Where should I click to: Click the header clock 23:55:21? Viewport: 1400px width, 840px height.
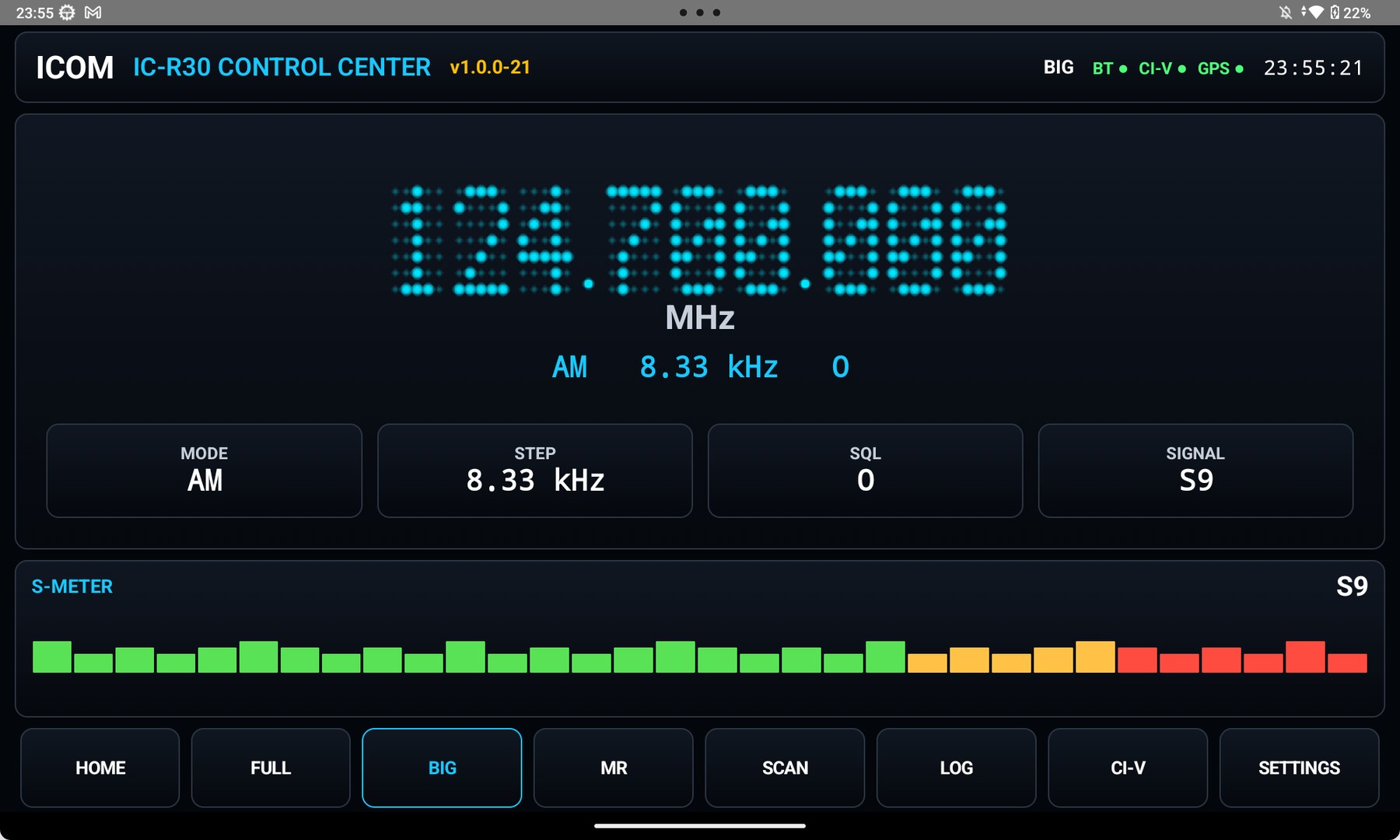point(1313,68)
